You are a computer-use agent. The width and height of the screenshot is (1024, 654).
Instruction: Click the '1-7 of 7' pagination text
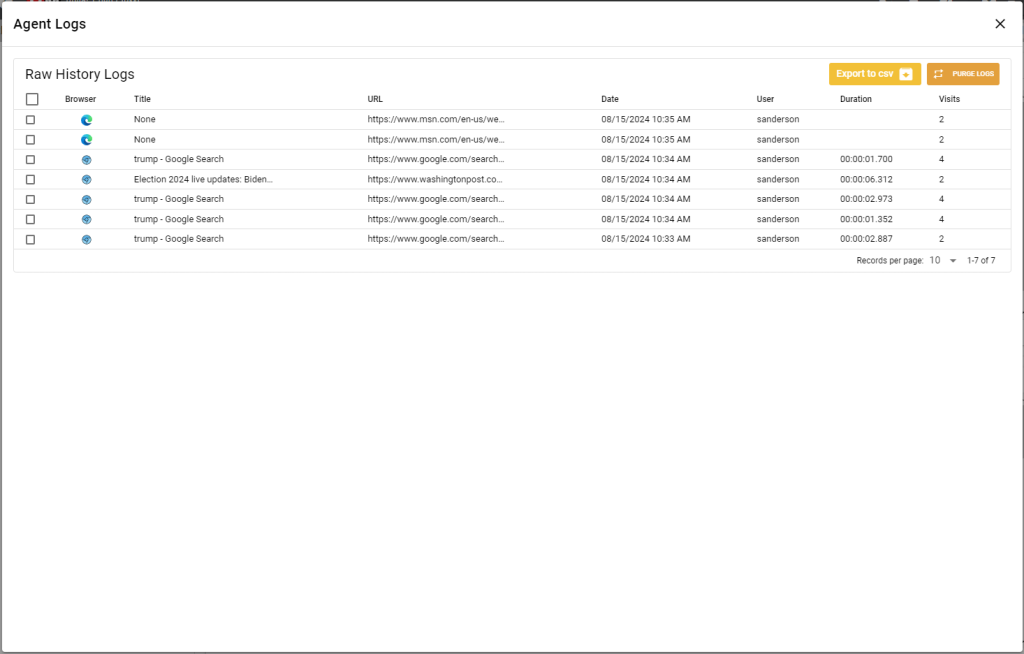981,260
